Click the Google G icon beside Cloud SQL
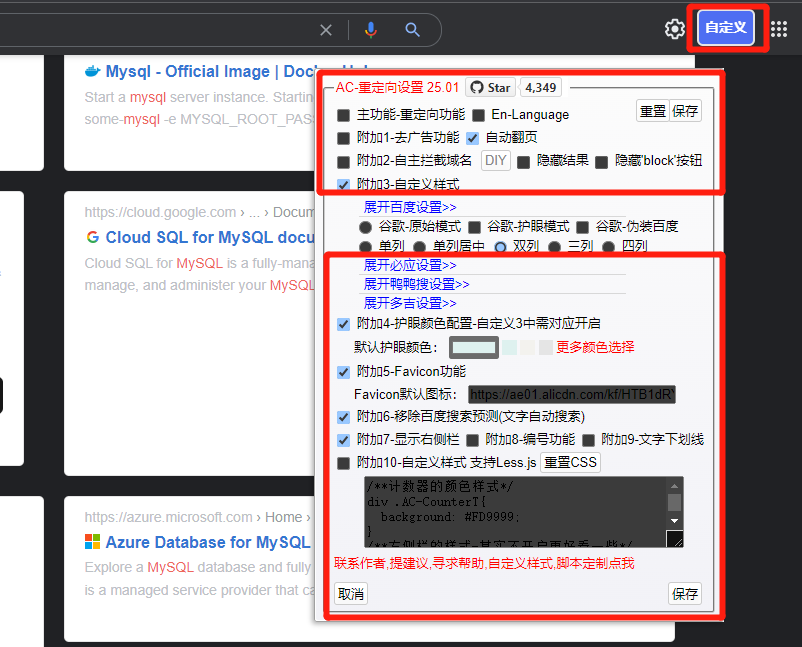The image size is (802, 647). [x=93, y=237]
